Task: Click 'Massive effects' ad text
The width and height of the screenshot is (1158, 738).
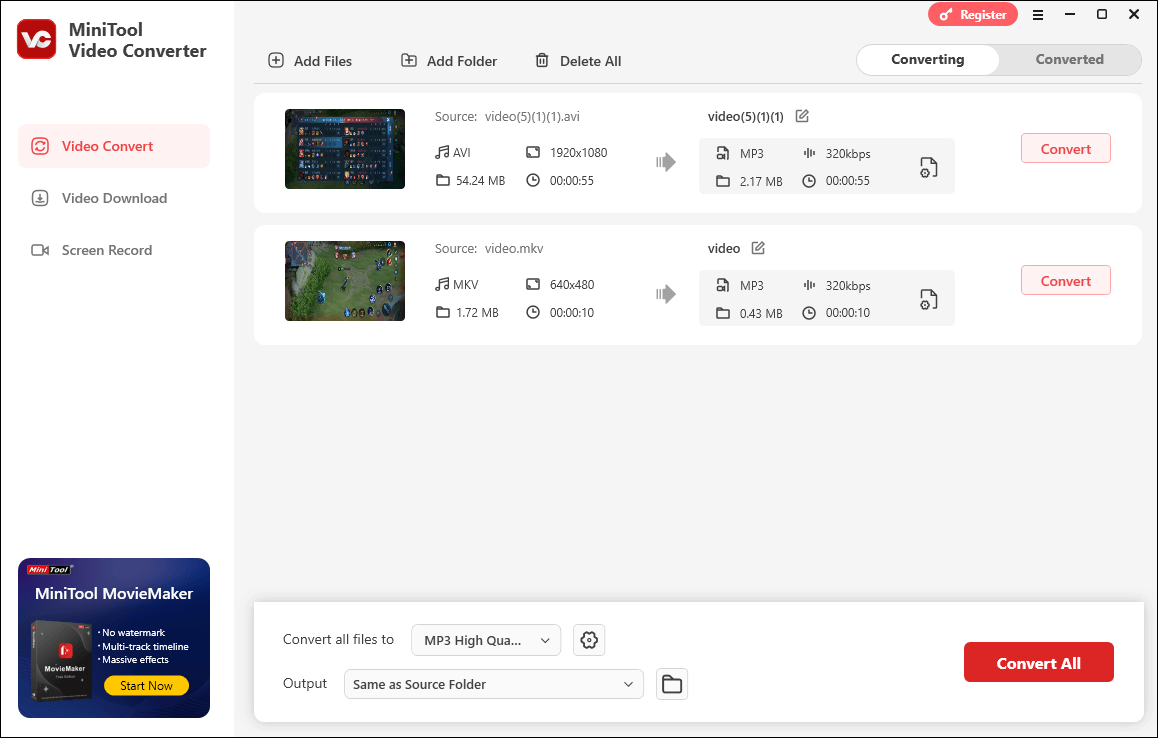Action: 135,660
